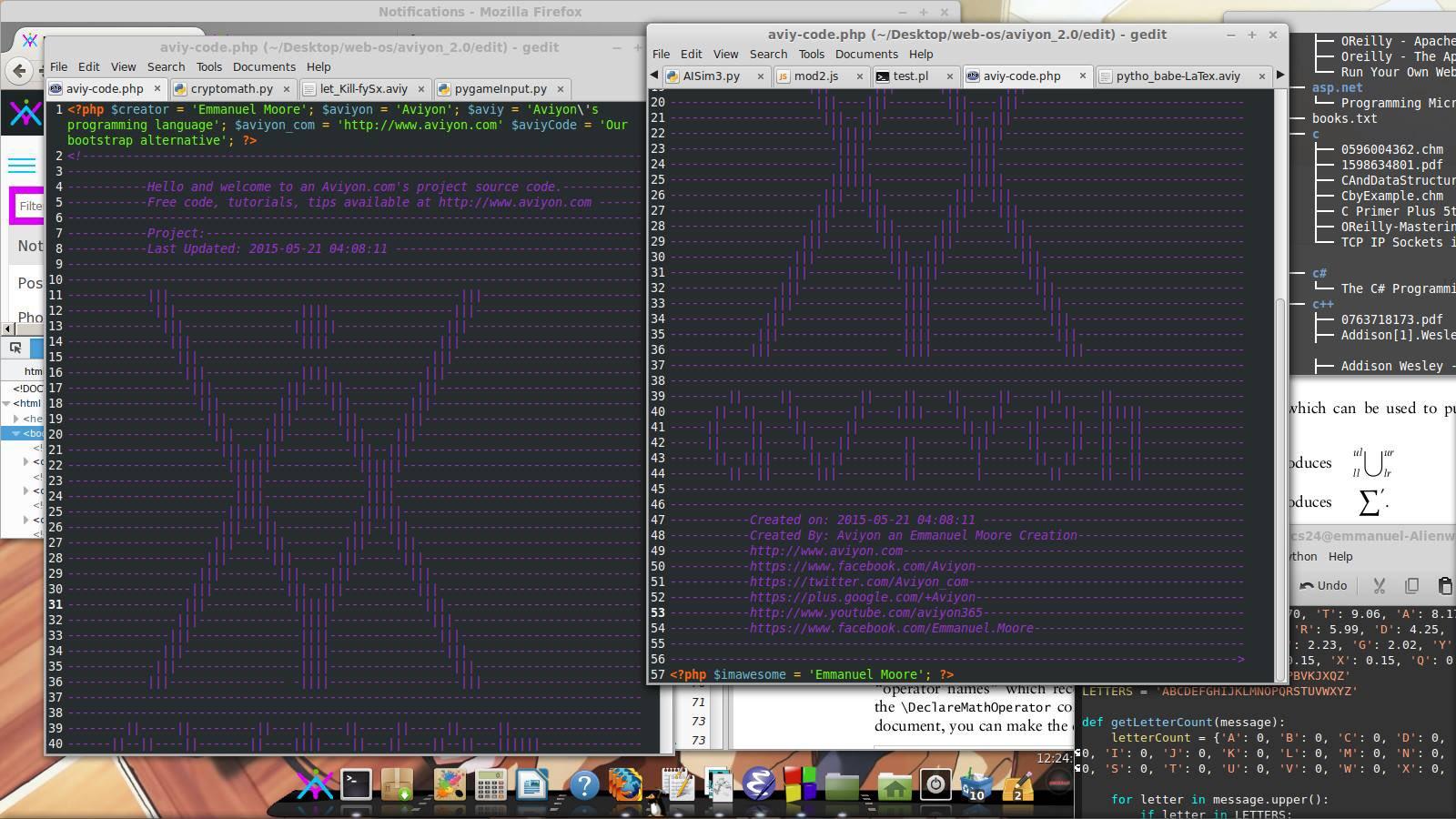Switch to let_Kill-fySx.aviy tab
This screenshot has width=1456, height=819.
363,88
